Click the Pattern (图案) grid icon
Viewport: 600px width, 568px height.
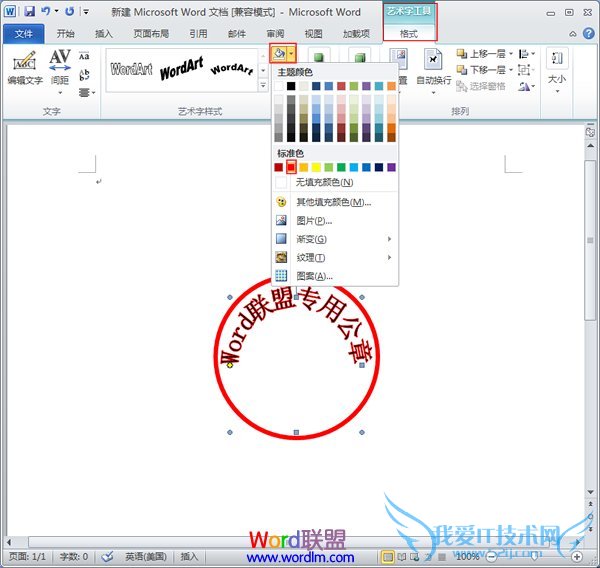(x=281, y=275)
